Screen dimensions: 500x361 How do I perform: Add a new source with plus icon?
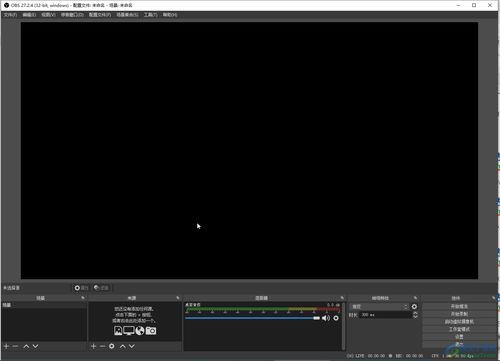coord(94,346)
